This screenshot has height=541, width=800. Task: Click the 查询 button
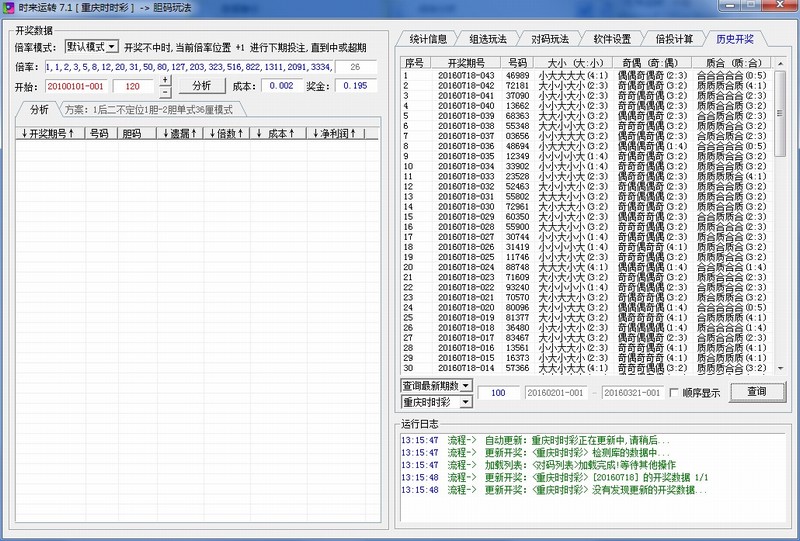(756, 392)
